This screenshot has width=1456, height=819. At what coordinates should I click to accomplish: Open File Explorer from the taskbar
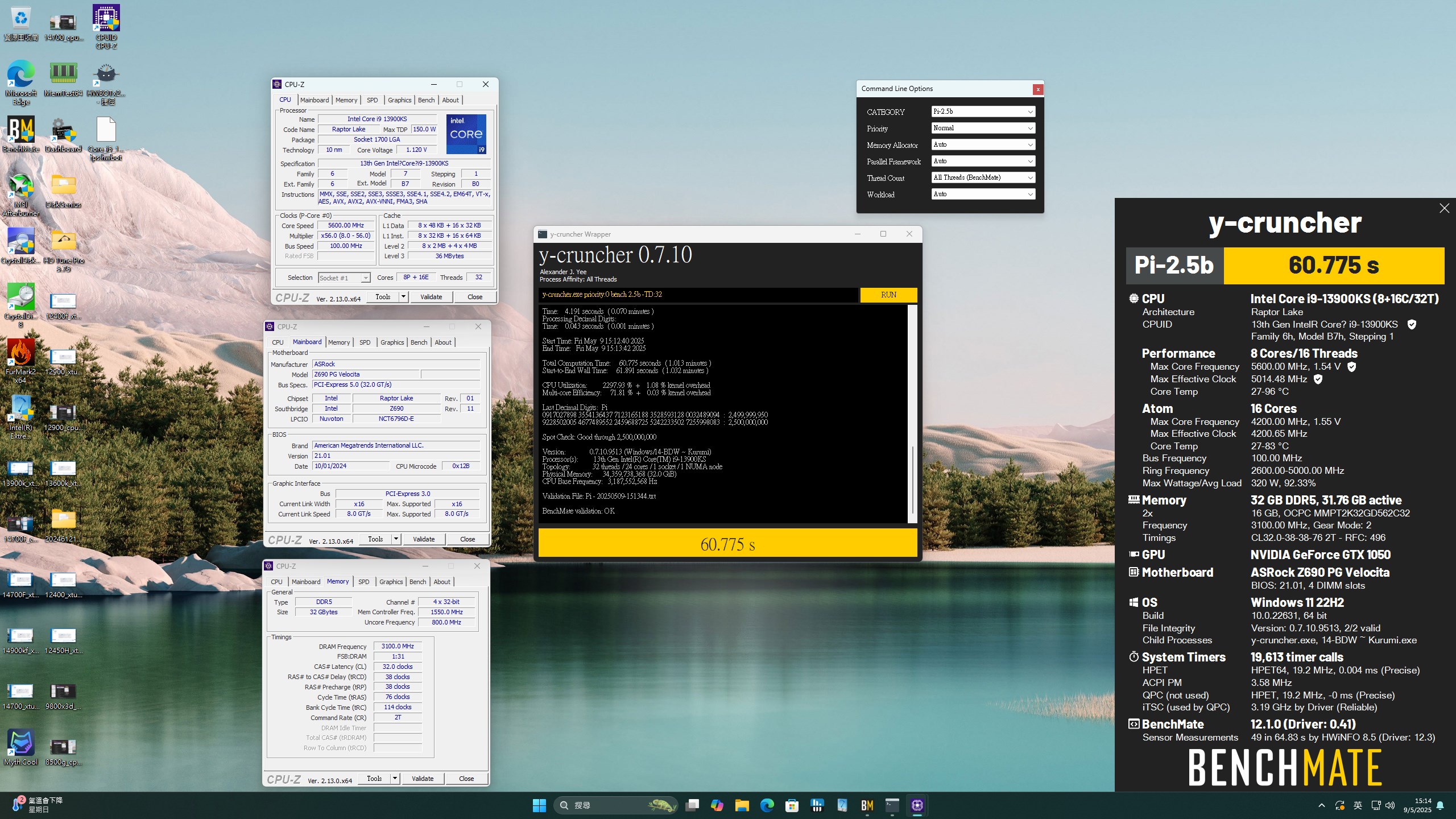[742, 805]
